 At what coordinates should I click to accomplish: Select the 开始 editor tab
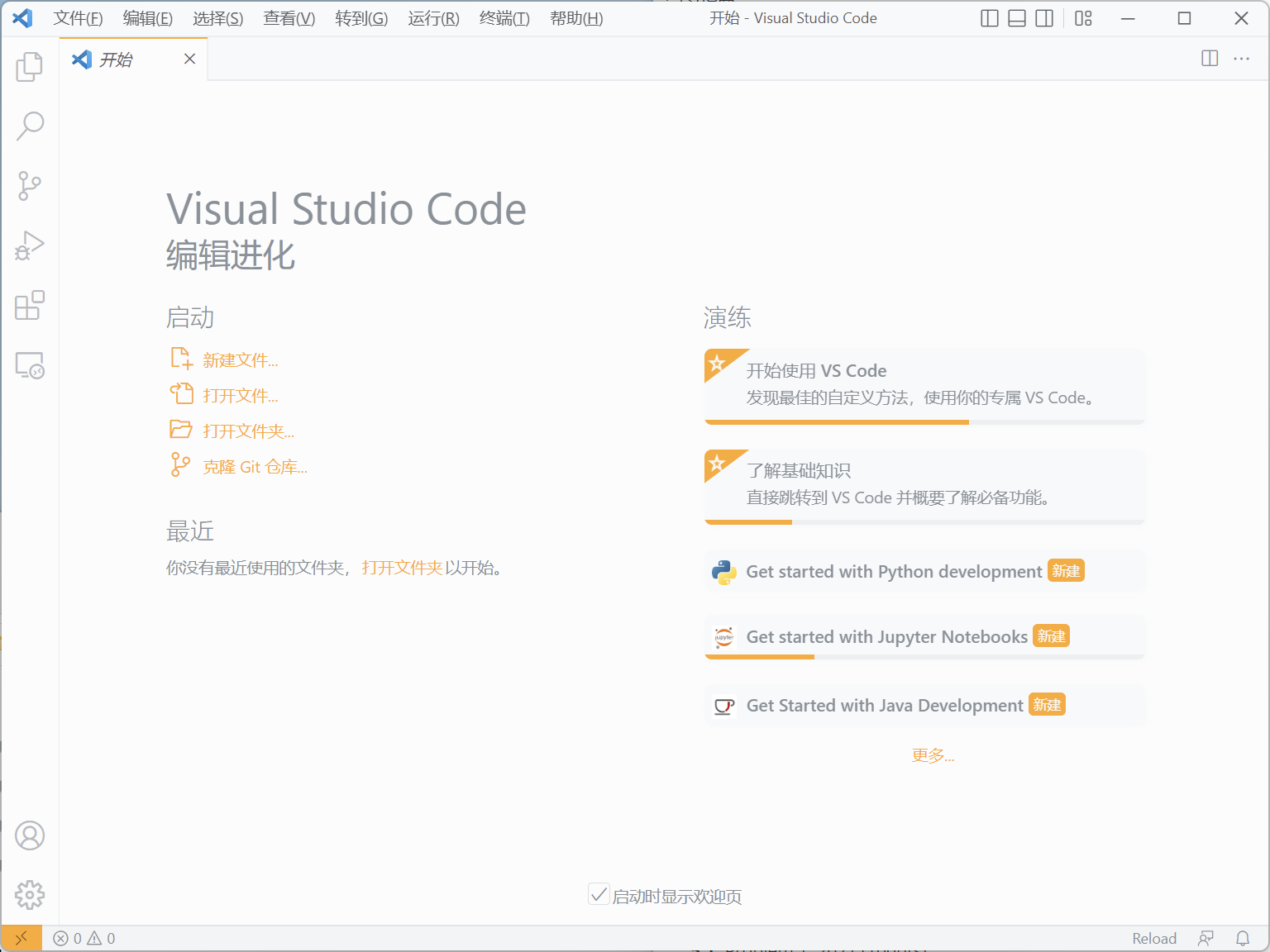tap(133, 59)
